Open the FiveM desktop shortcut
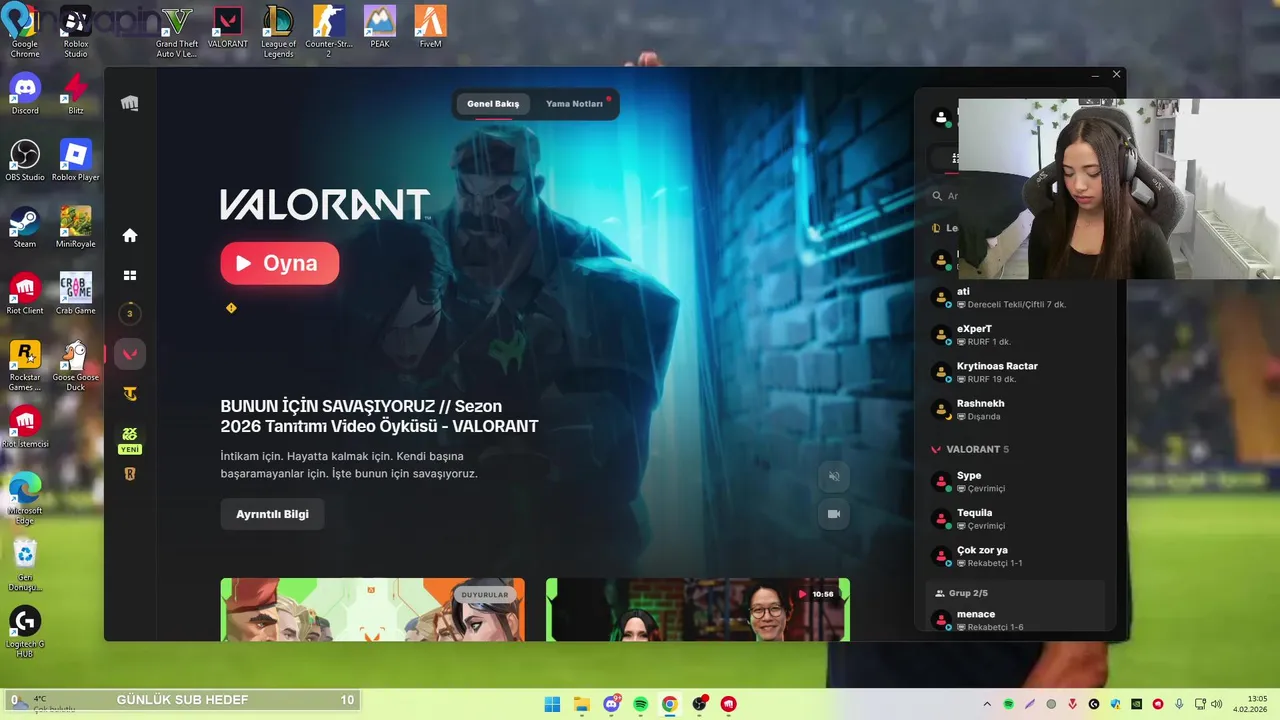1280x720 pixels. 431,28
